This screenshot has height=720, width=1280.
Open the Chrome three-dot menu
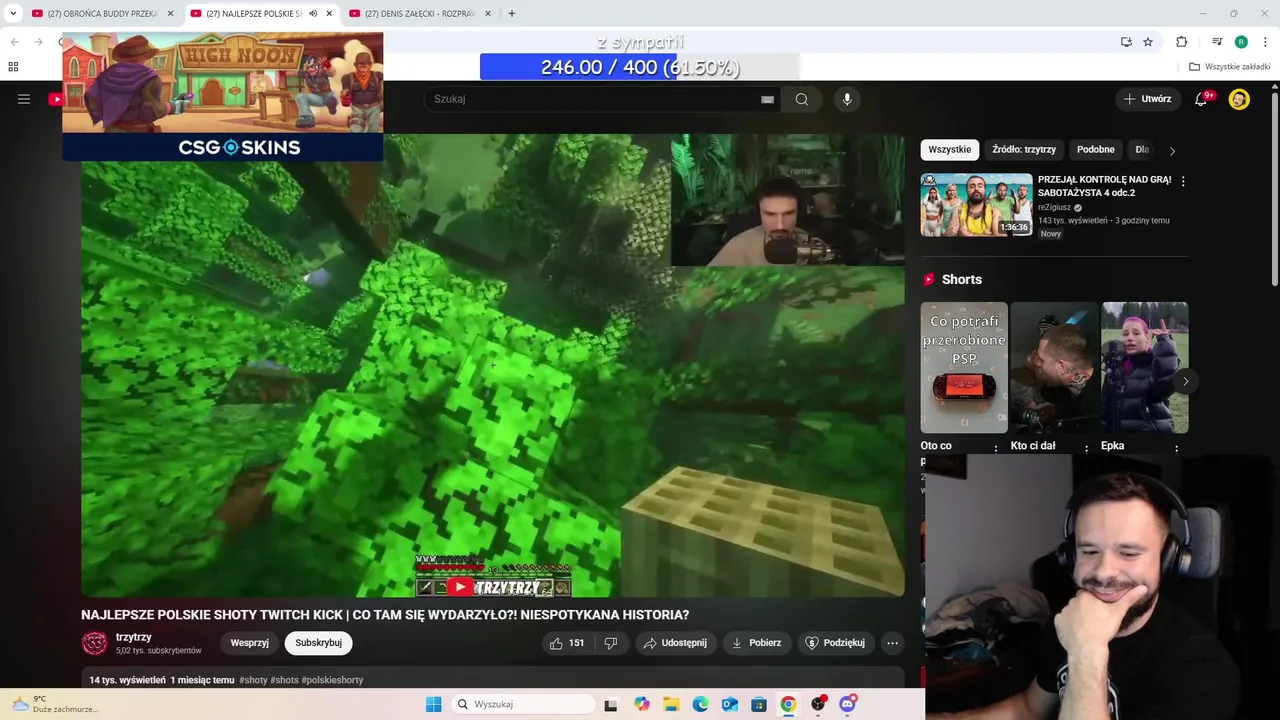[1265, 42]
